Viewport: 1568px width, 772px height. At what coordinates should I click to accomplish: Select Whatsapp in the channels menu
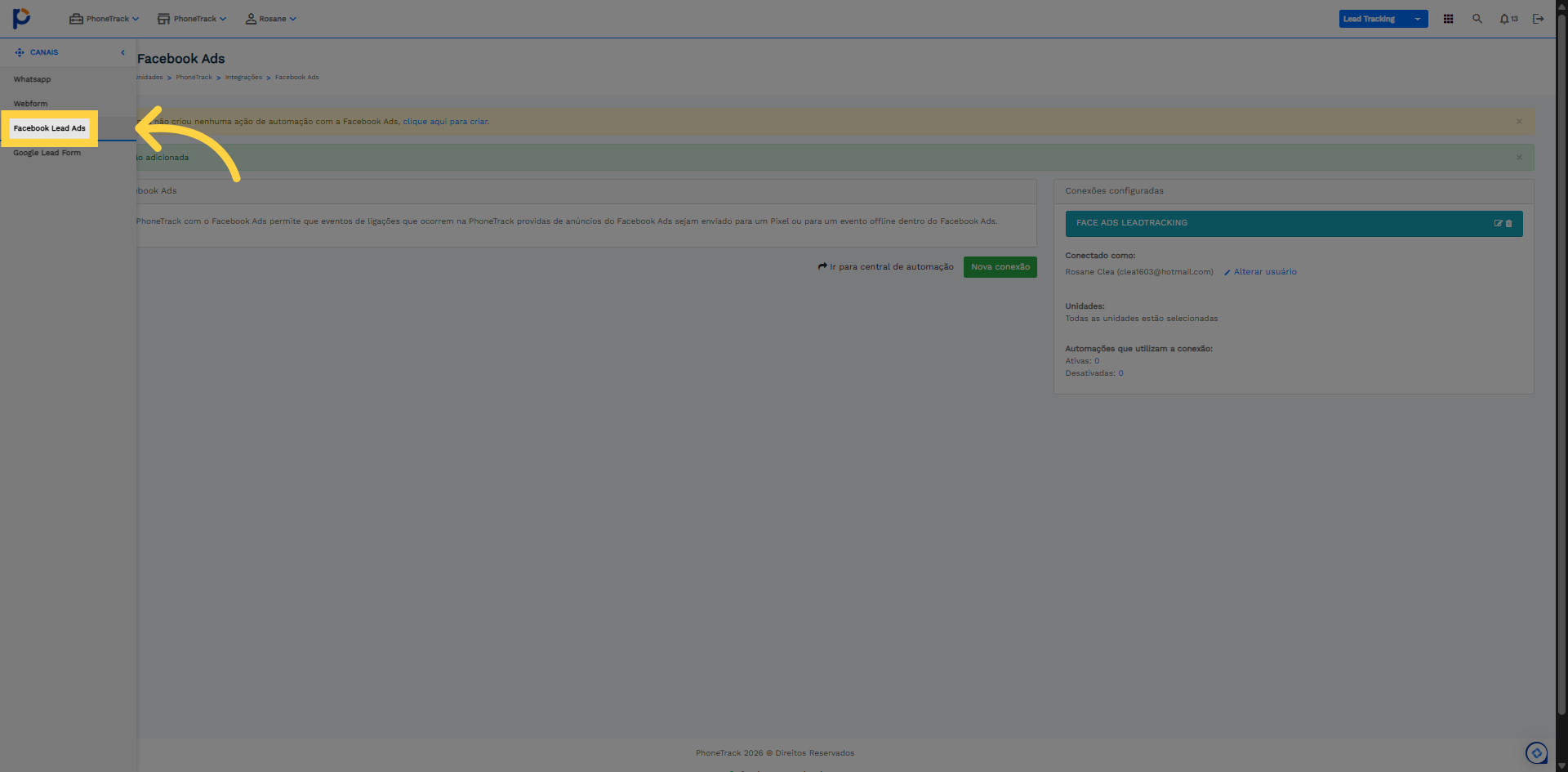(32, 79)
